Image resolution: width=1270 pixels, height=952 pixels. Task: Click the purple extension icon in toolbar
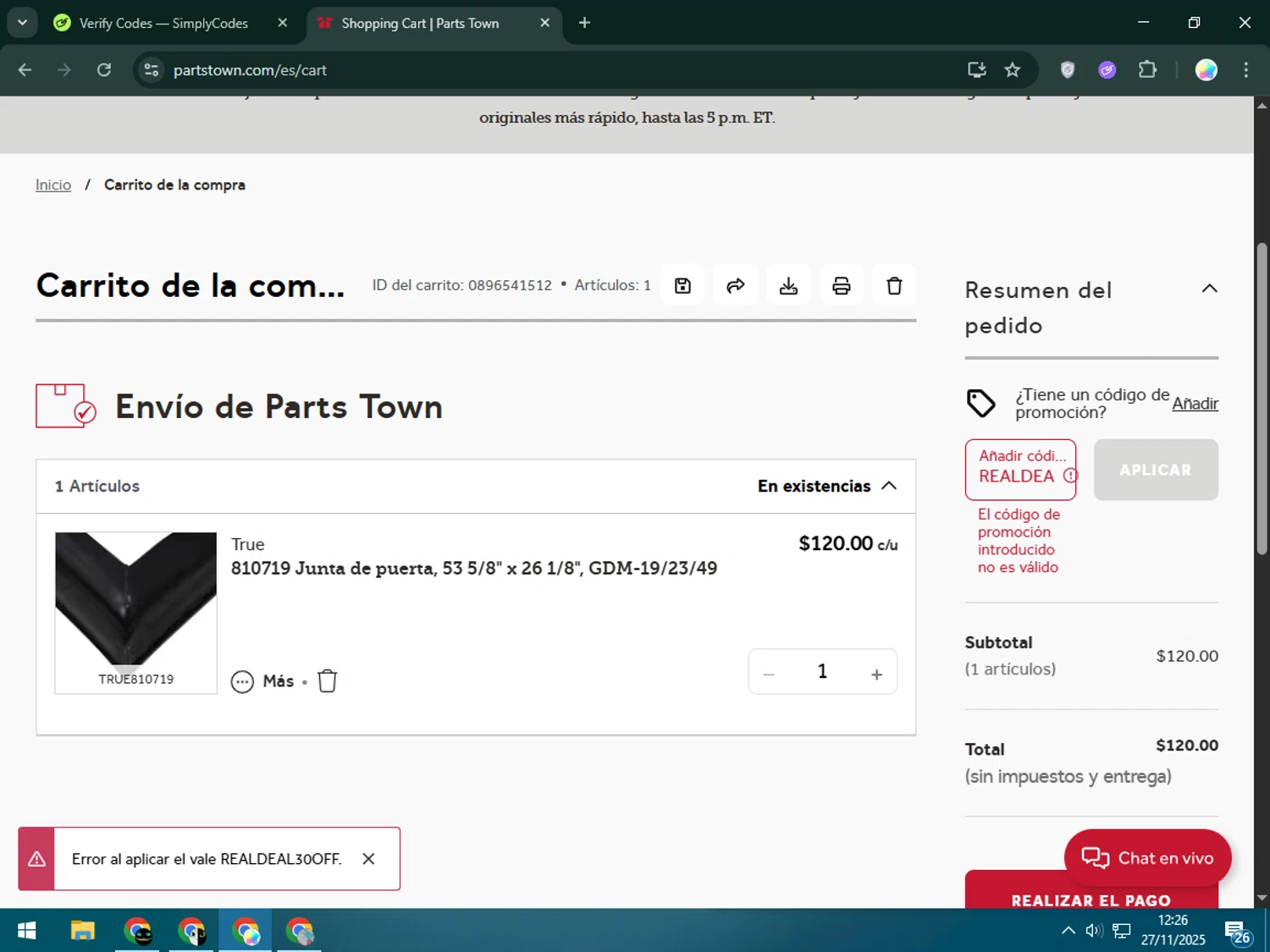(1107, 70)
